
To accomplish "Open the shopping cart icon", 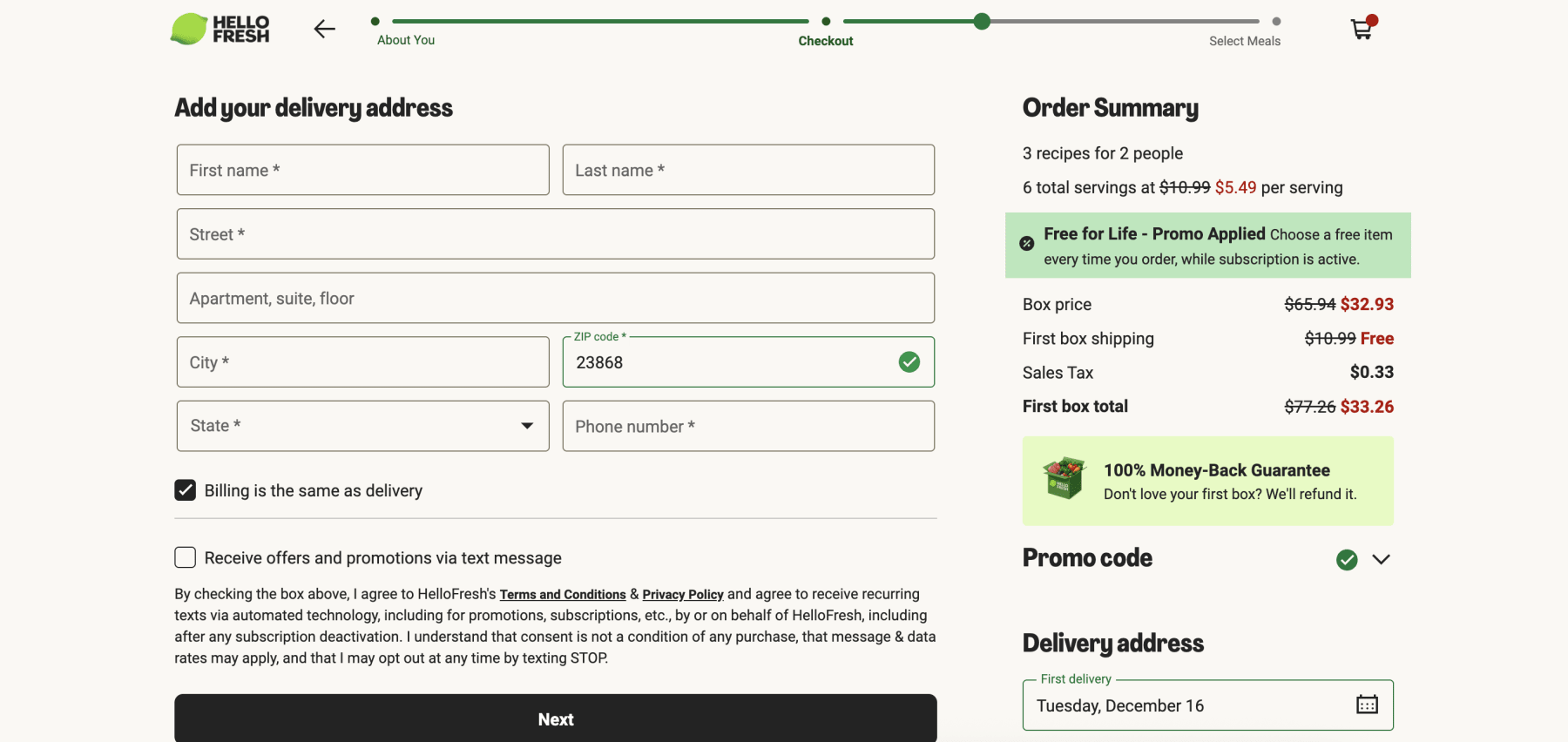I will (x=1362, y=29).
